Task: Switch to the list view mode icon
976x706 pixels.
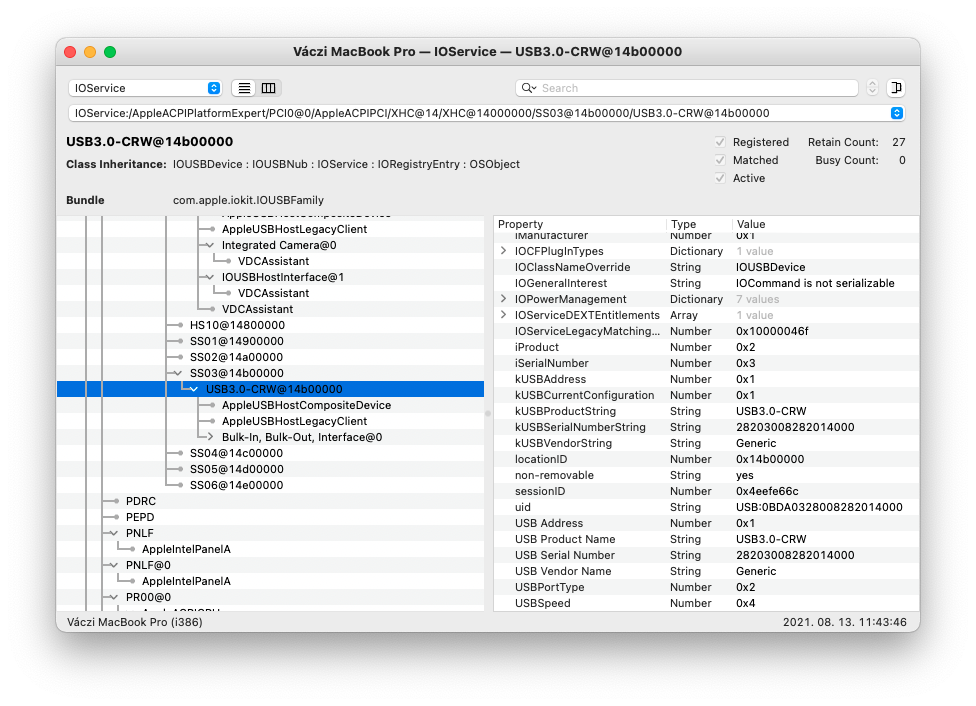Action: (x=244, y=88)
